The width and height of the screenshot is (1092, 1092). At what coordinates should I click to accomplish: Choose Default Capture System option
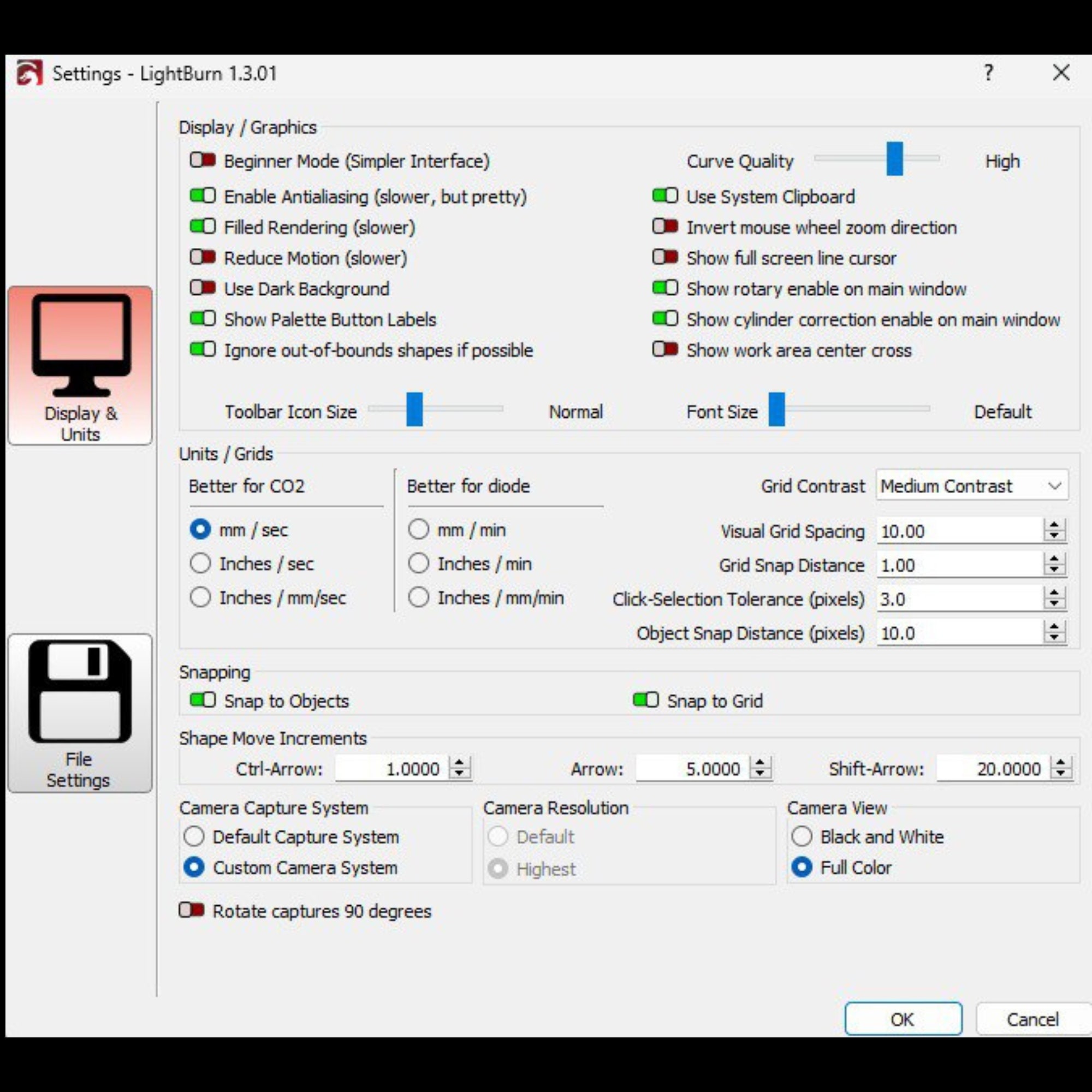point(291,836)
